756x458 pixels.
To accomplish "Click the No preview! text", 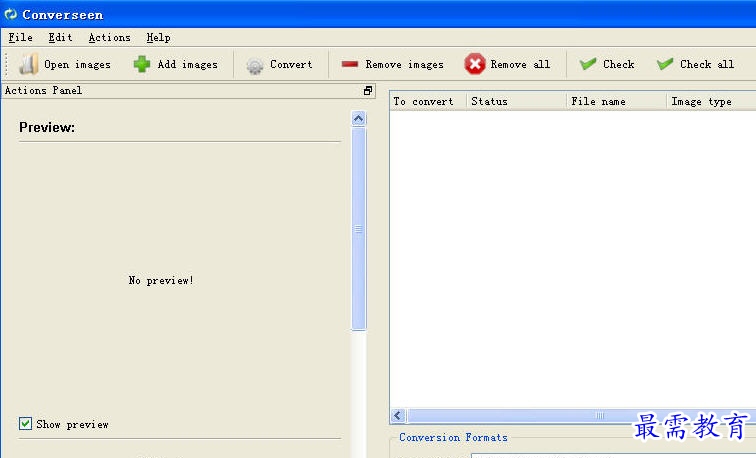I will tap(161, 280).
